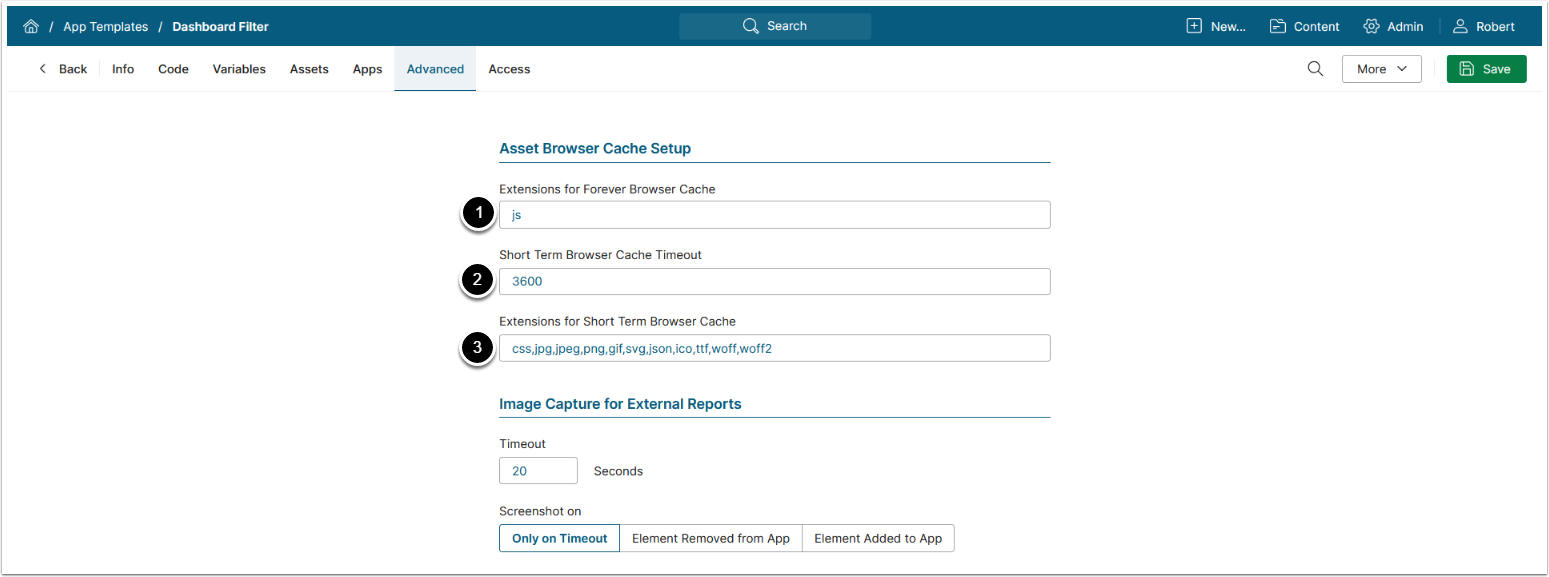Select Element Removed from App option
This screenshot has height=577, width=1549.
[711, 538]
